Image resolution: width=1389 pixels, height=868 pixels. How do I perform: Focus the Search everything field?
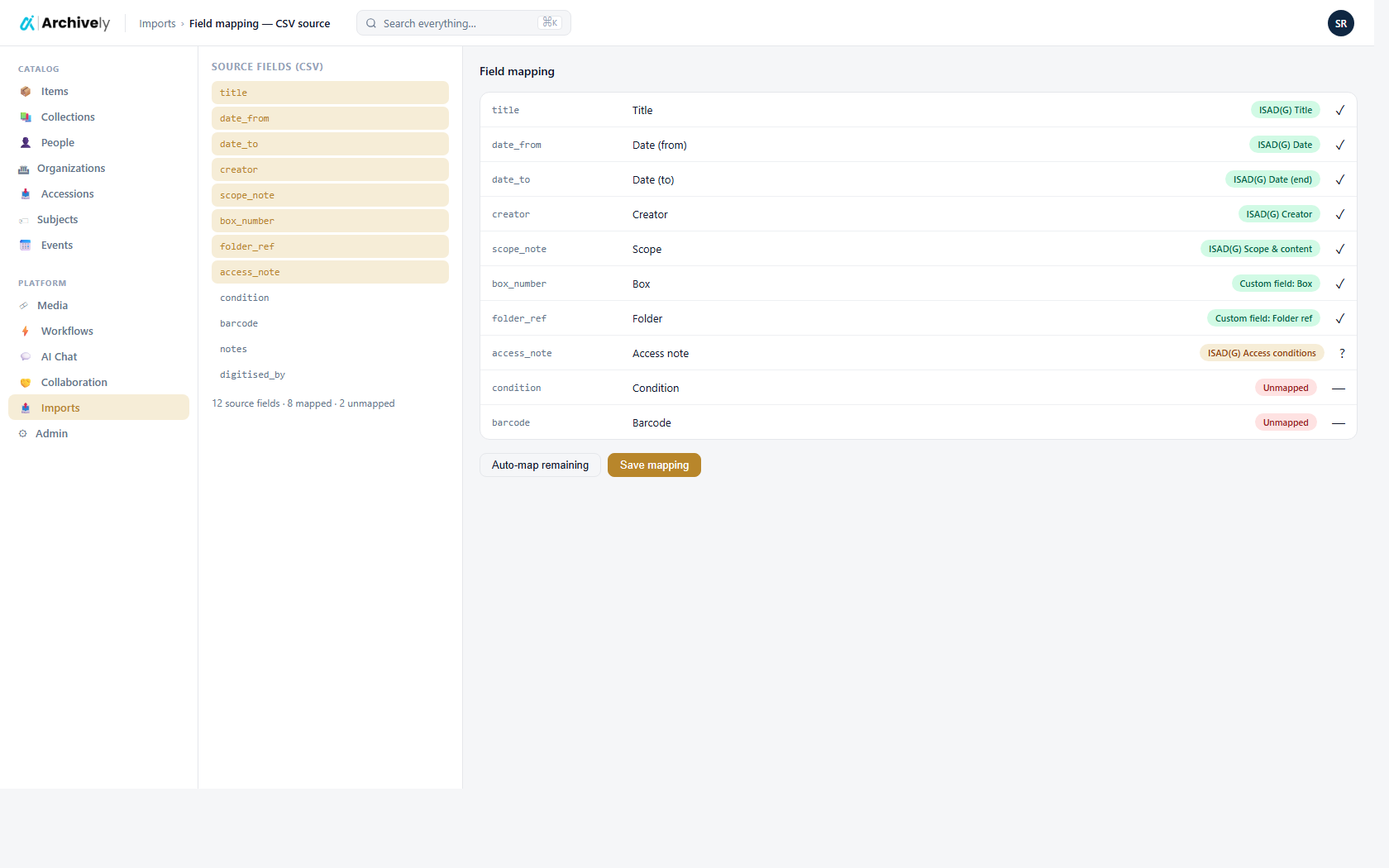point(463,23)
